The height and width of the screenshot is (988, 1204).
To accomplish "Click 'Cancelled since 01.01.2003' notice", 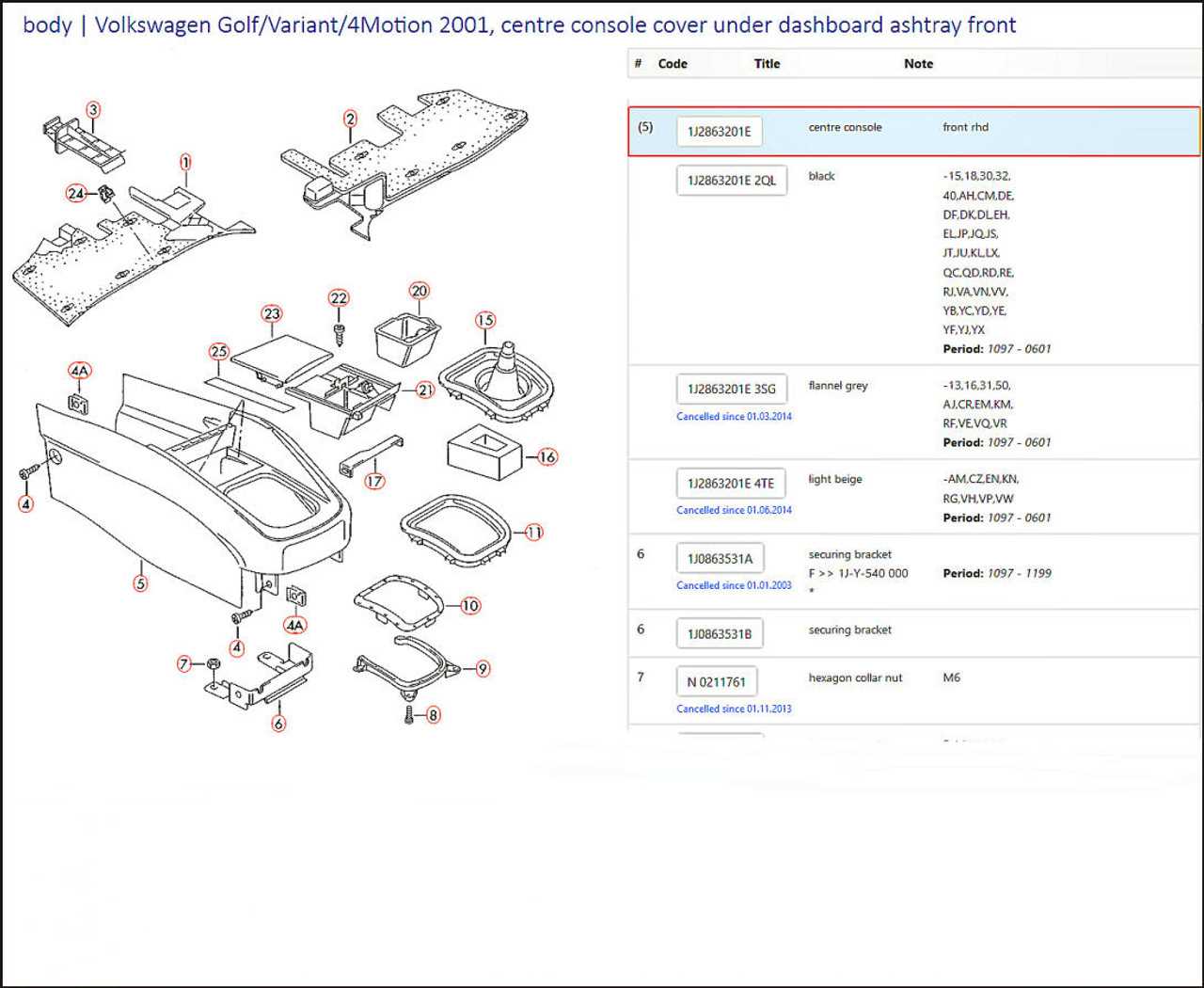I will [x=734, y=586].
